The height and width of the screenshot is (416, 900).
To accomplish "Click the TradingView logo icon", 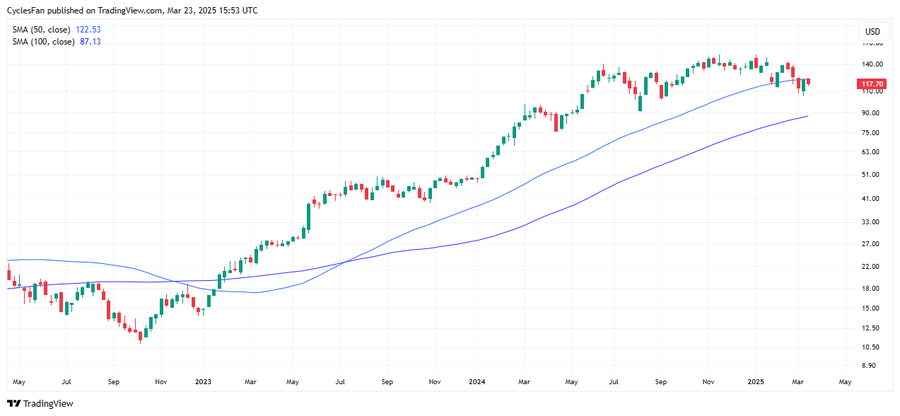I will (13, 404).
